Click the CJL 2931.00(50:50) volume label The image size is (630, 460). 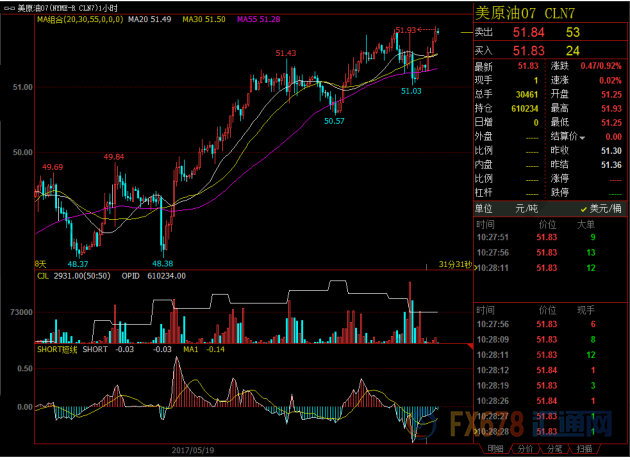(74, 276)
